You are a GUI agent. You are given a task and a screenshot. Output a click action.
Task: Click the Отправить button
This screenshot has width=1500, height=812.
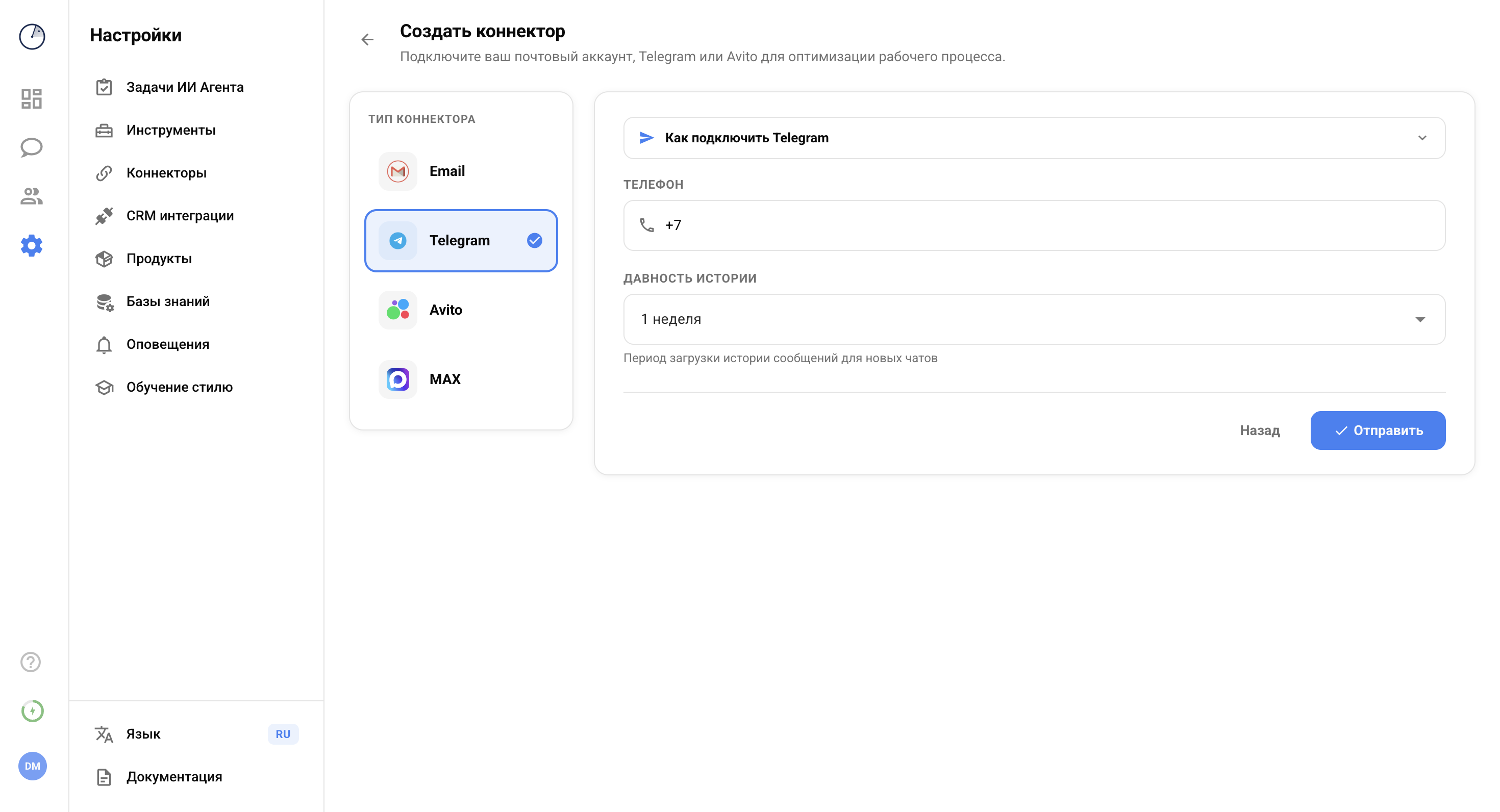(1377, 430)
